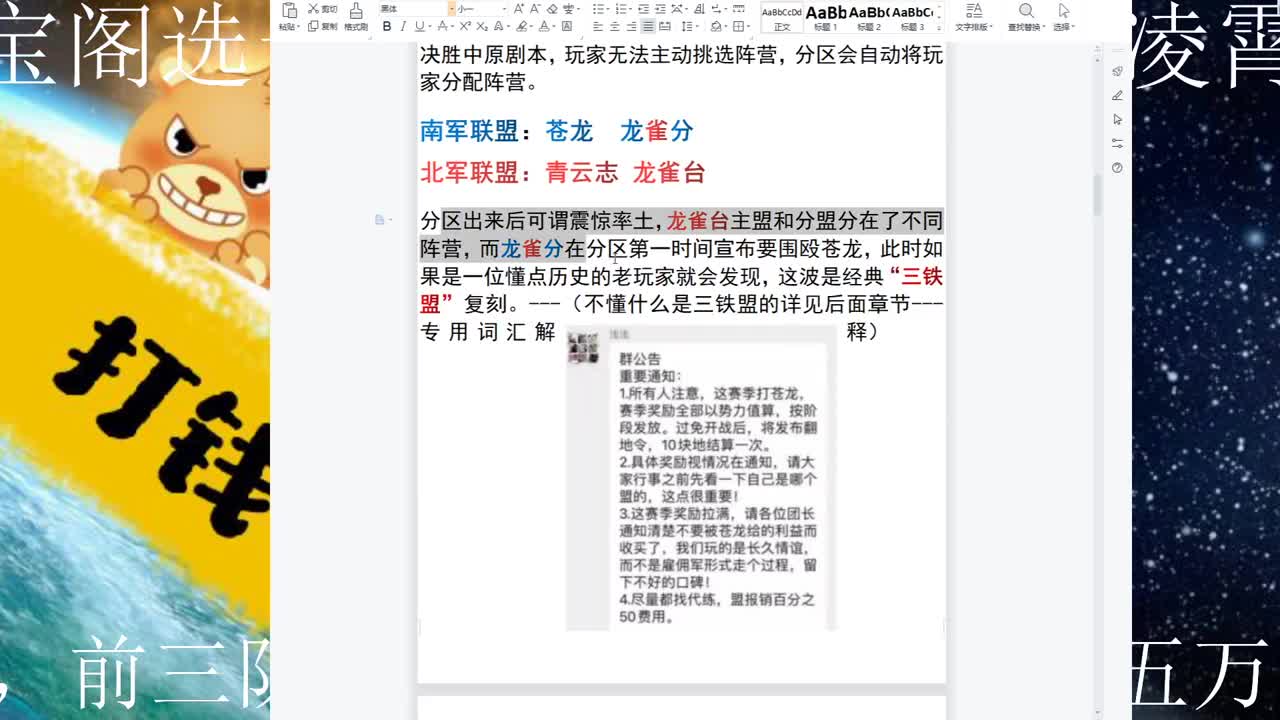
Task: Open the 选择 selection menu
Action: pos(1062,17)
